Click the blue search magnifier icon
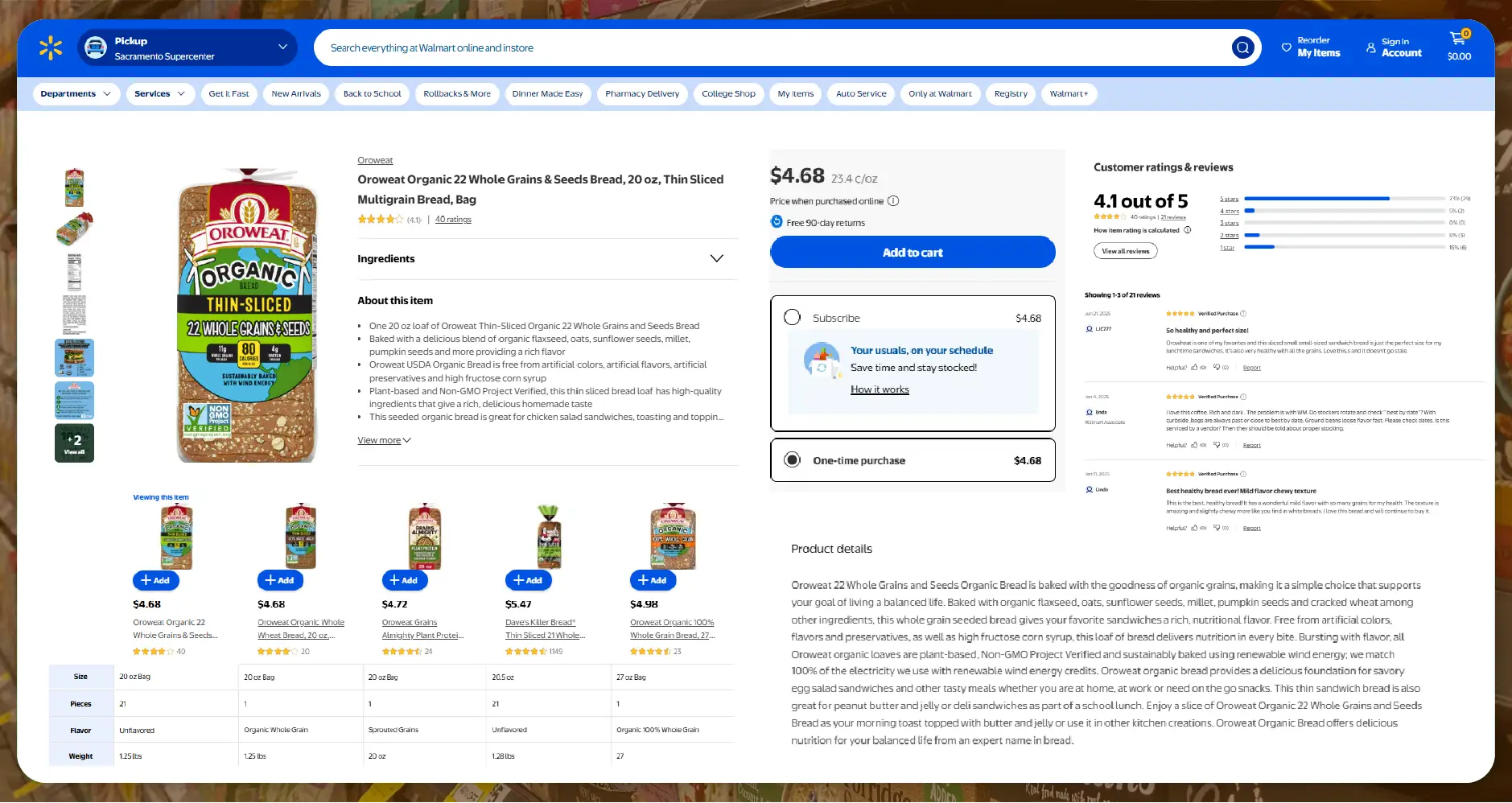 [1242, 48]
